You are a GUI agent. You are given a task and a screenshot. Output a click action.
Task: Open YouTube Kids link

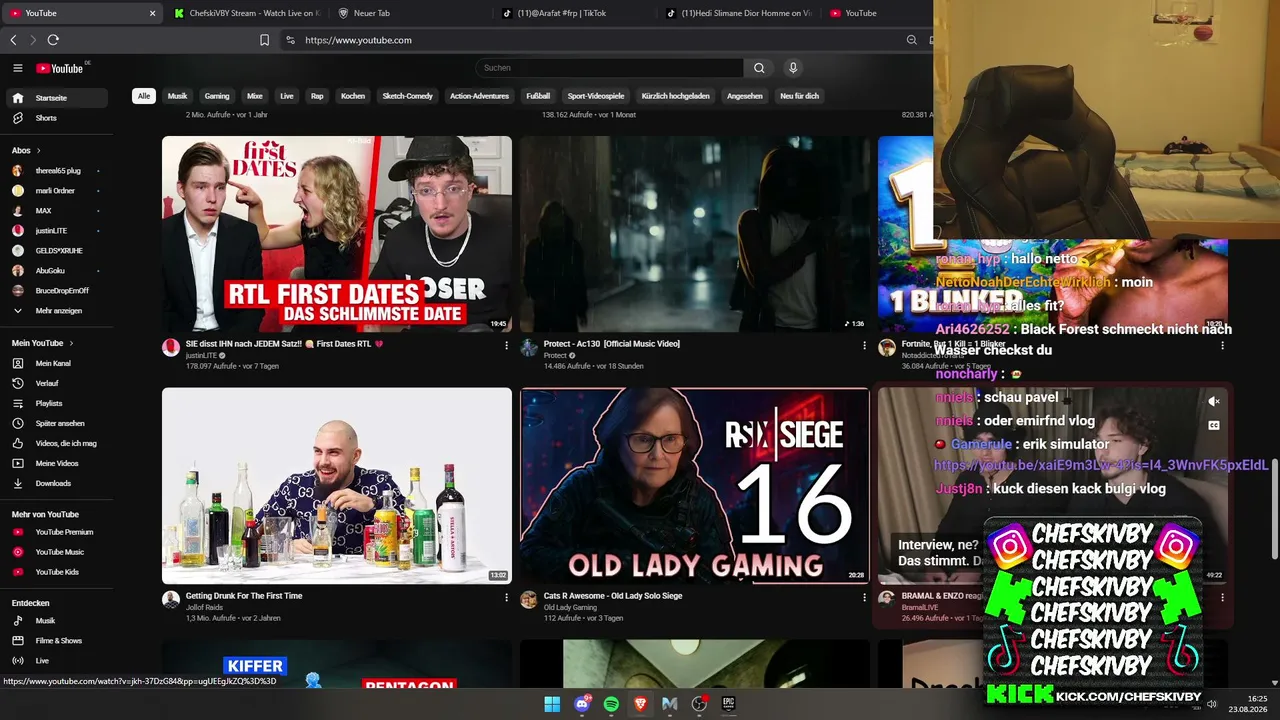[x=57, y=572]
